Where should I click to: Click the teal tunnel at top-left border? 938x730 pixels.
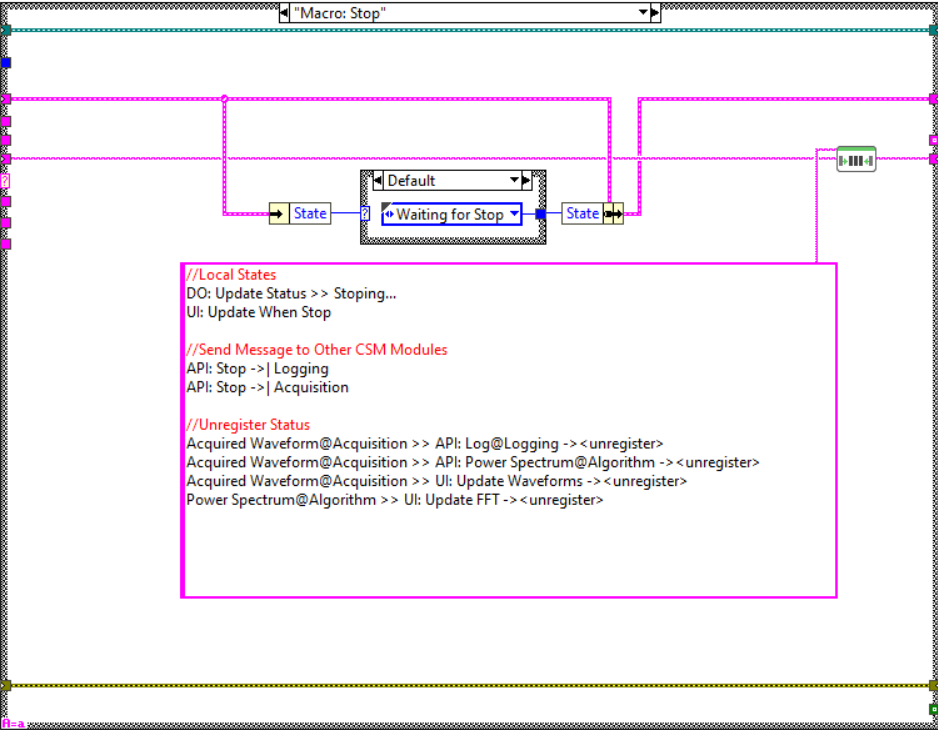5,30
